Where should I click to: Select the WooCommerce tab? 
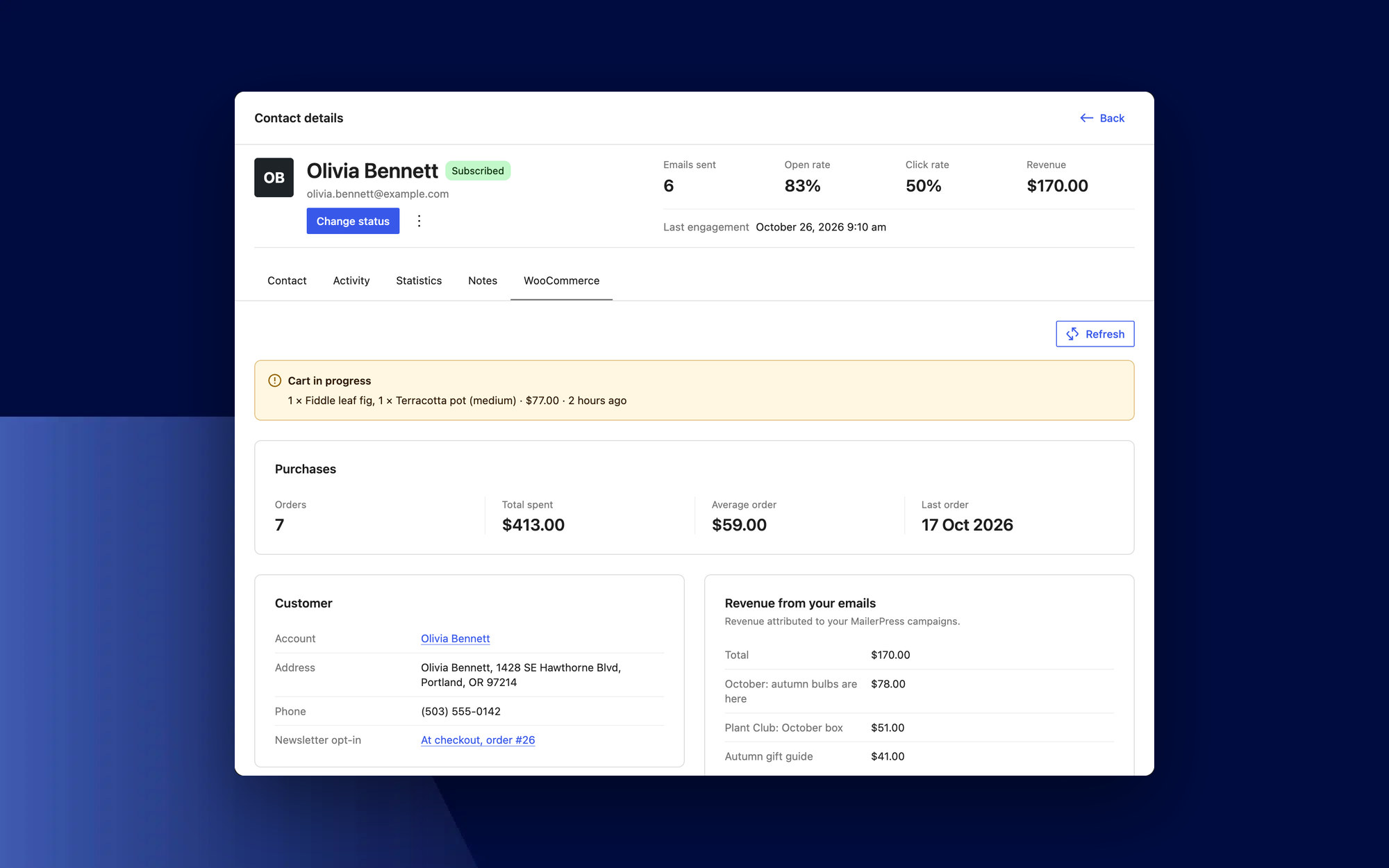click(x=561, y=281)
